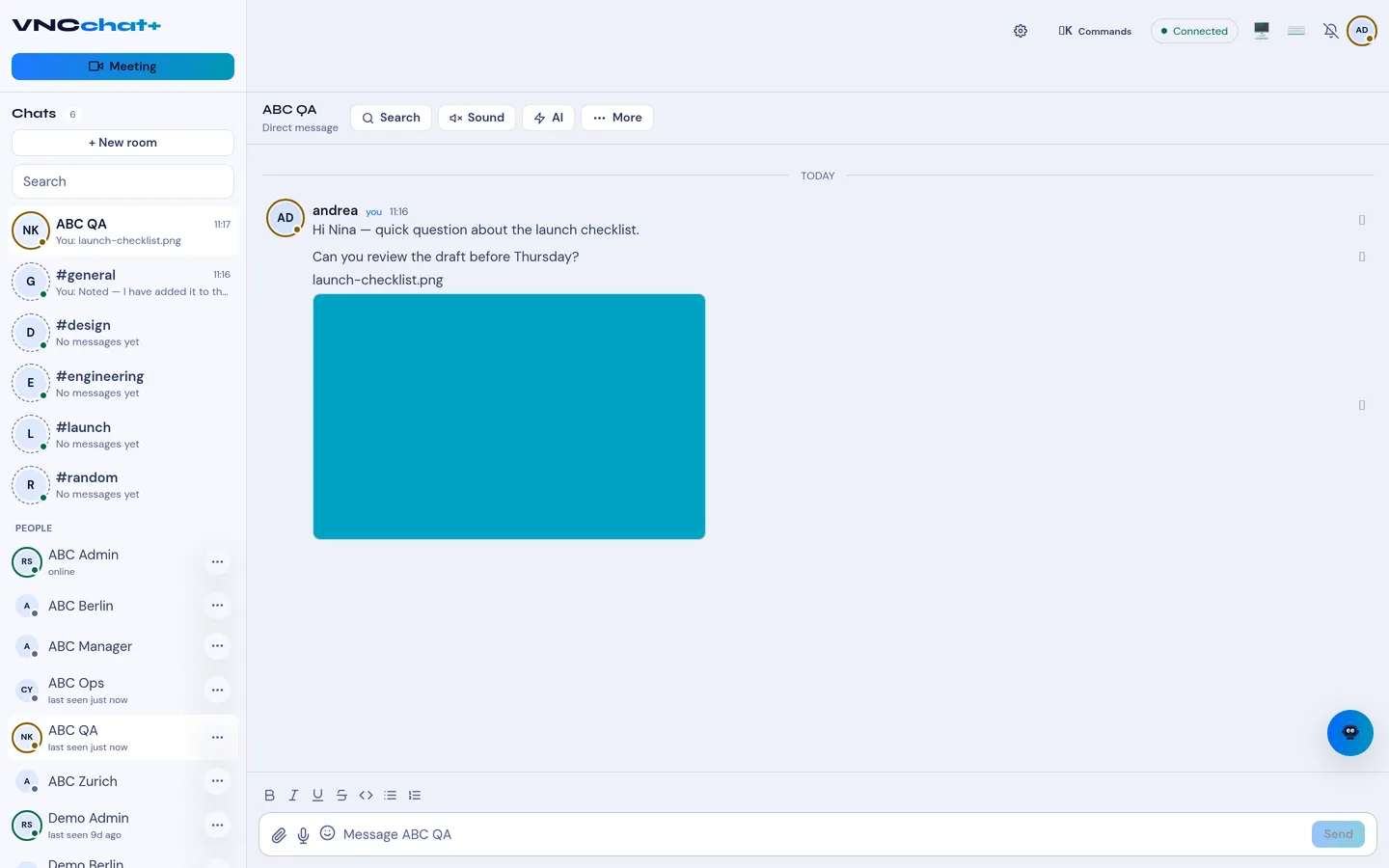Insert a bulleted list
The width and height of the screenshot is (1389, 868).
point(391,796)
